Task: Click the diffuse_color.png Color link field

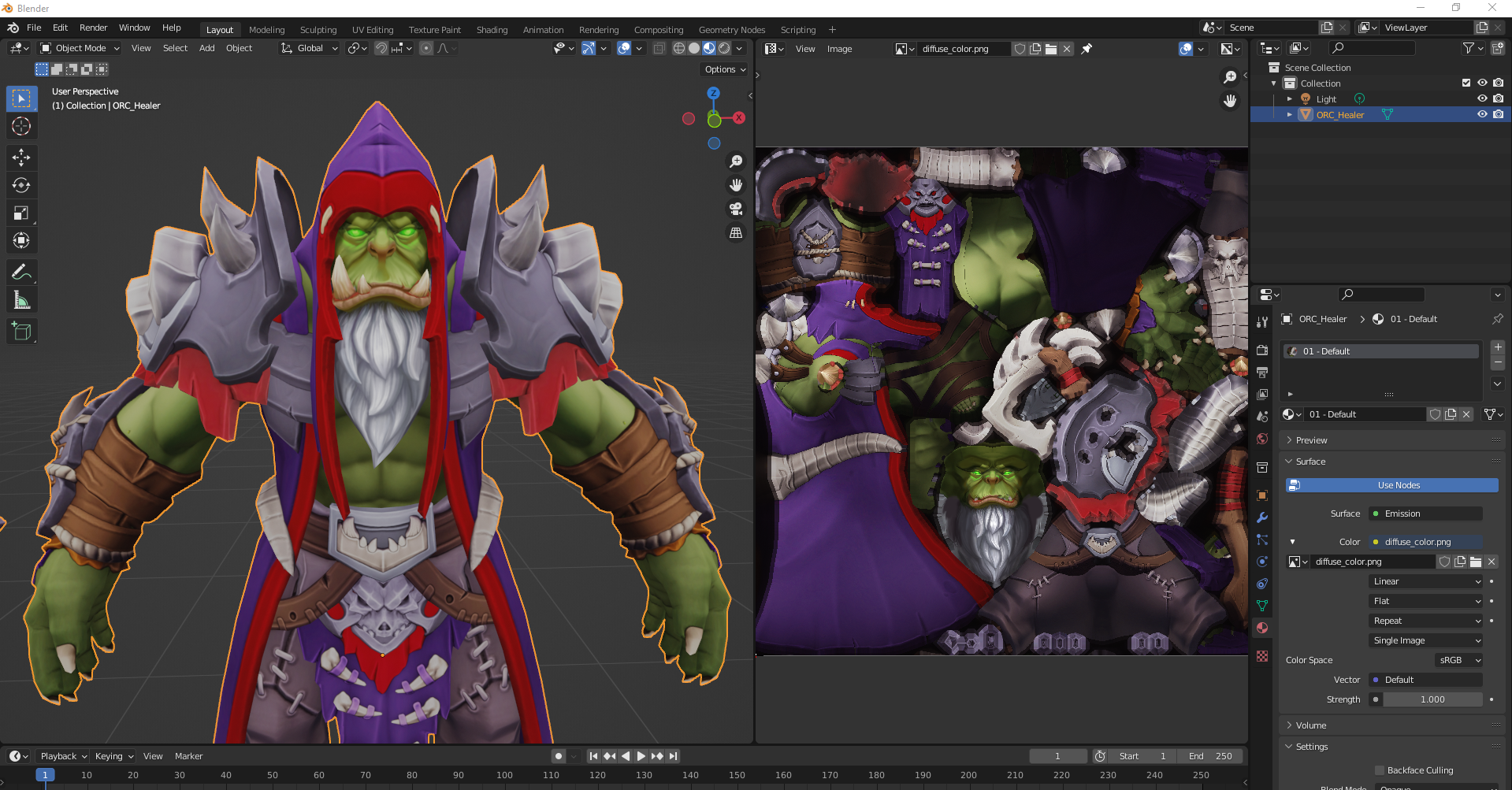Action: click(1425, 542)
